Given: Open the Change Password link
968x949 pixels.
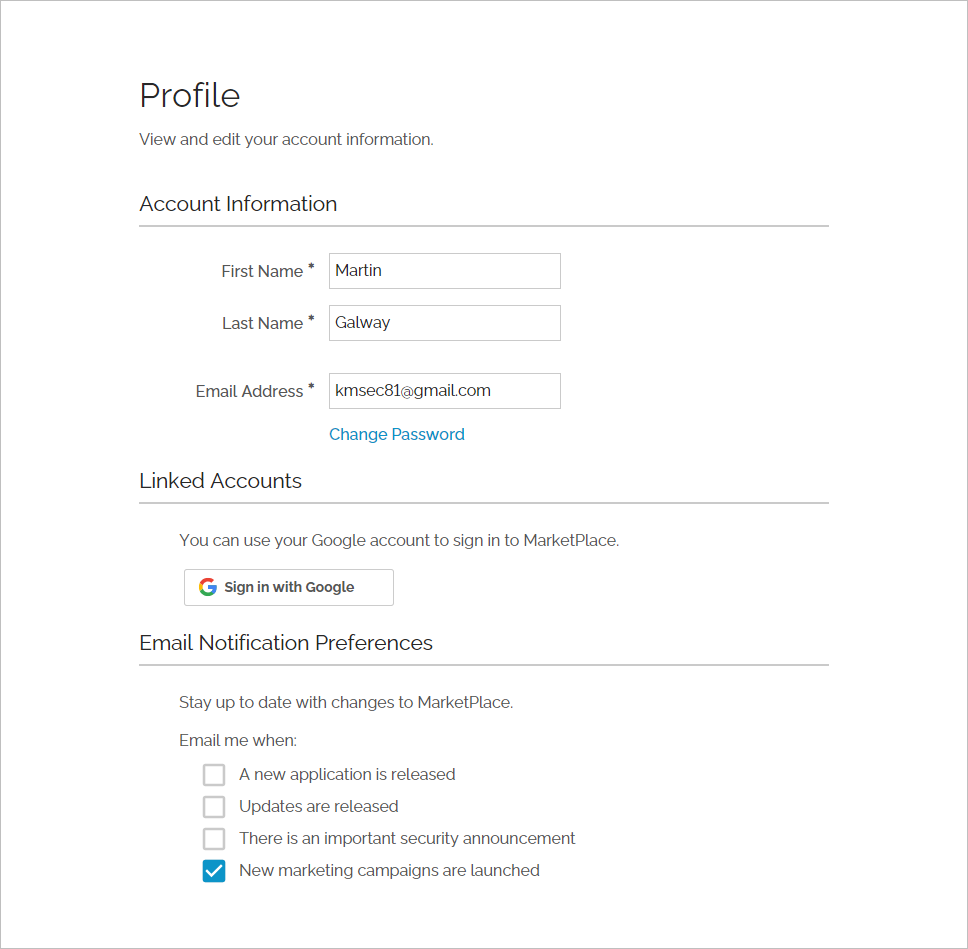Looking at the screenshot, I should (396, 434).
